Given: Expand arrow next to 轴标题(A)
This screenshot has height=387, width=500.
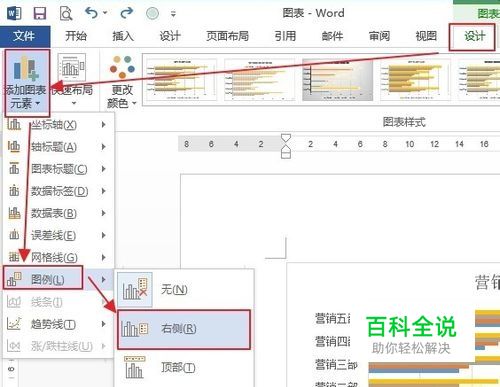Looking at the screenshot, I should tap(104, 147).
